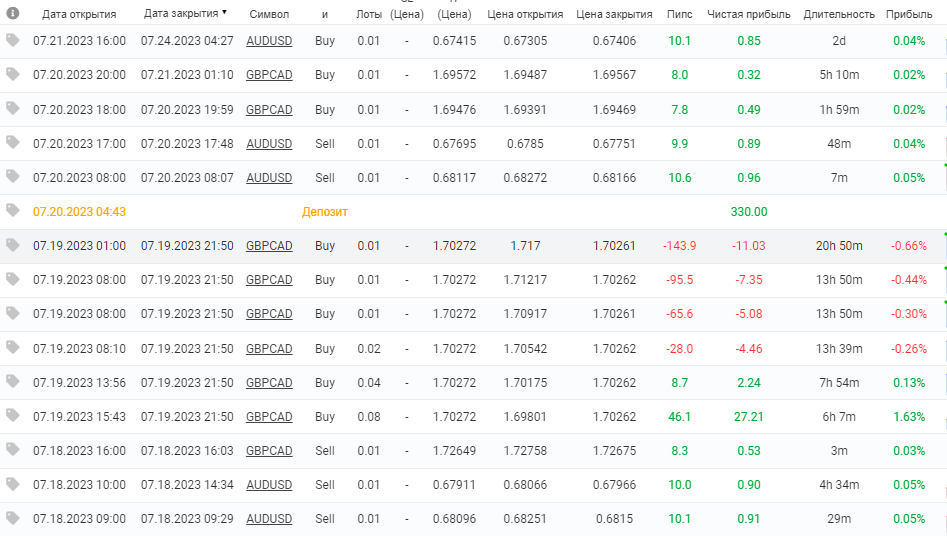Click the orange Депозит entry label
Screen dimensions: 947x536
click(324, 212)
